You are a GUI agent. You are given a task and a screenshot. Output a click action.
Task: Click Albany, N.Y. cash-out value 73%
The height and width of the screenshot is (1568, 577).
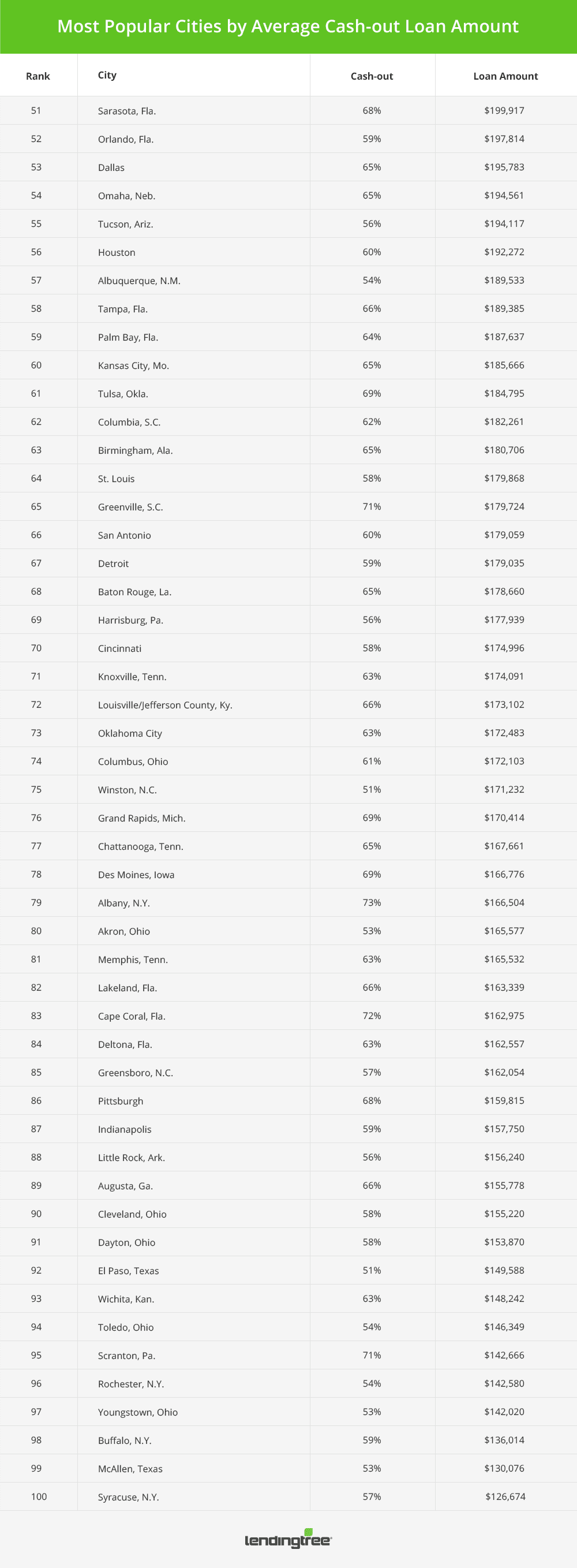[x=372, y=903]
